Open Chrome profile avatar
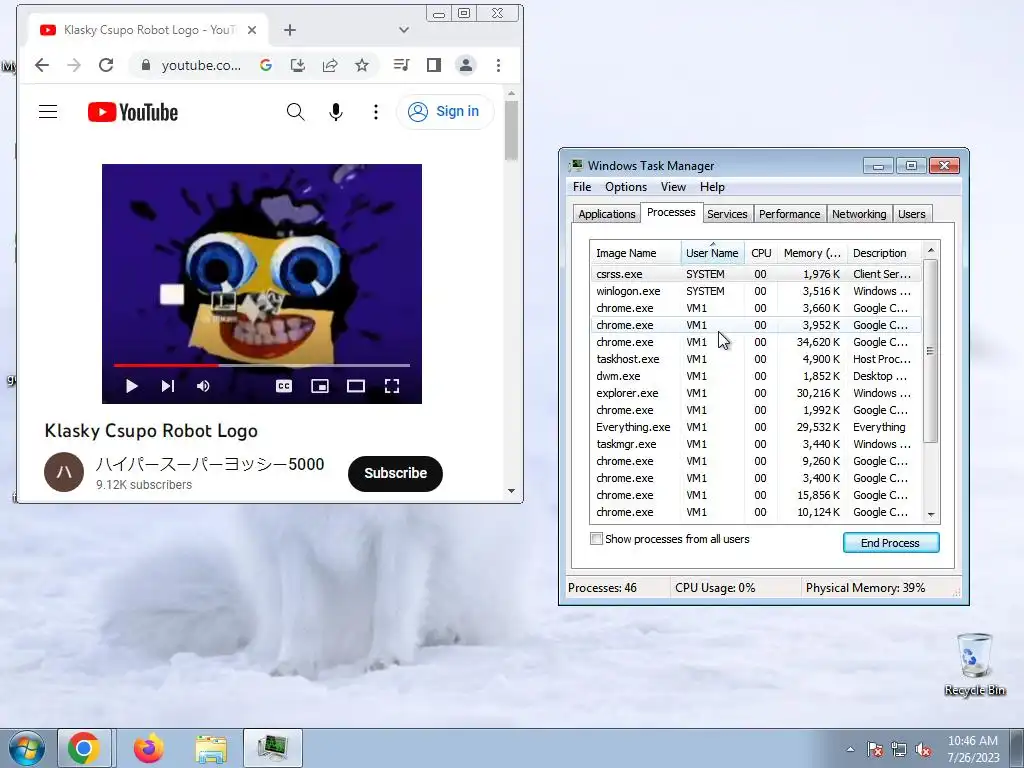The width and height of the screenshot is (1024, 768). pos(466,65)
